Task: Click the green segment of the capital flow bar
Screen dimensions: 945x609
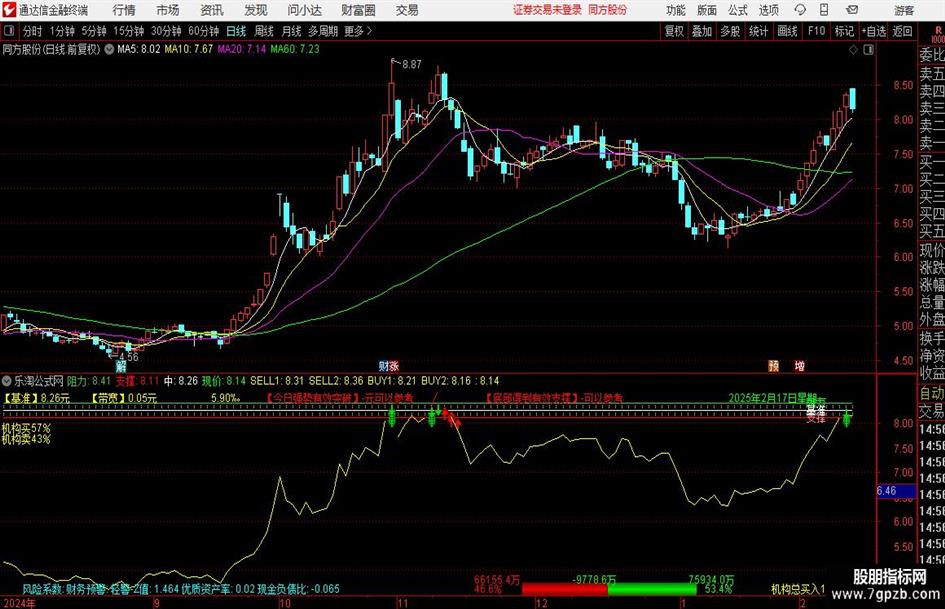Action: point(651,589)
